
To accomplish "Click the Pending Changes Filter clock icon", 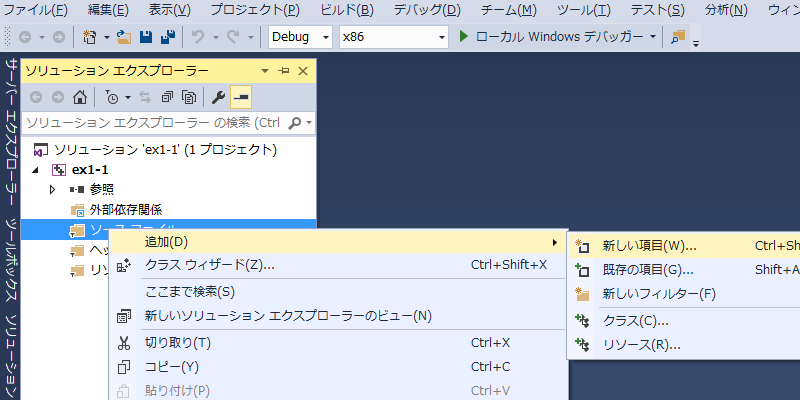I will tap(112, 97).
